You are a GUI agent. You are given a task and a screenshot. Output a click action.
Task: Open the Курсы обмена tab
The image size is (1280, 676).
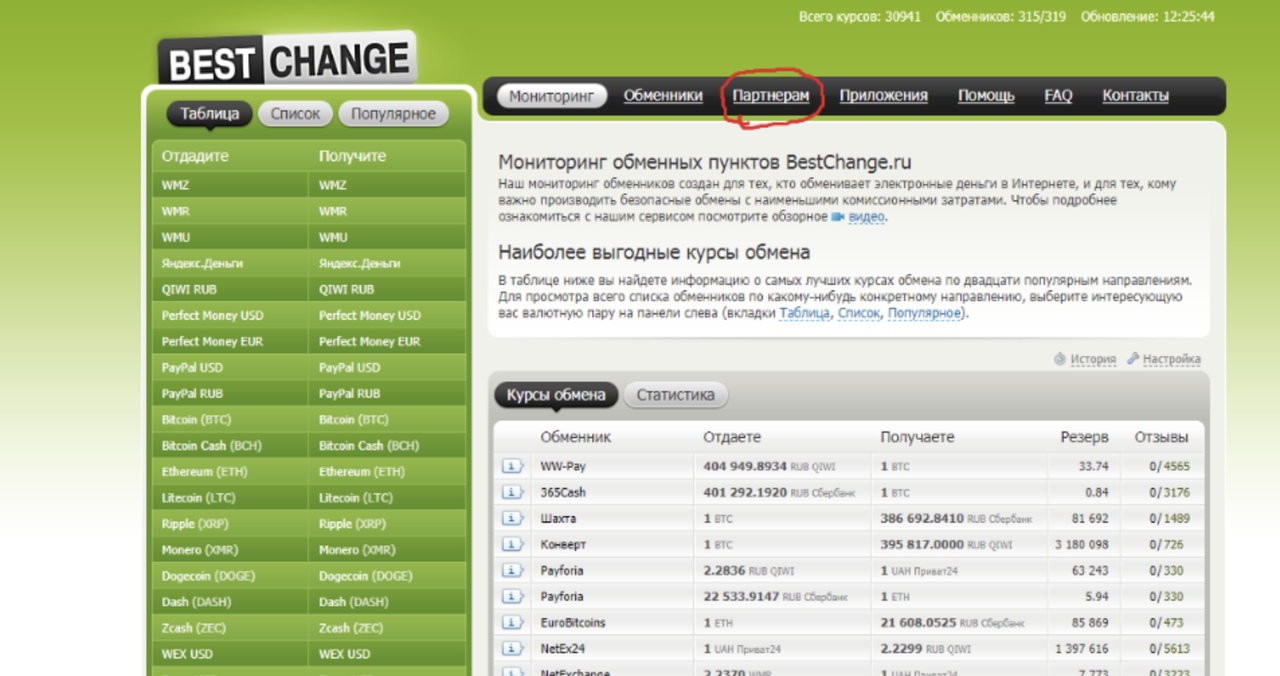[556, 395]
